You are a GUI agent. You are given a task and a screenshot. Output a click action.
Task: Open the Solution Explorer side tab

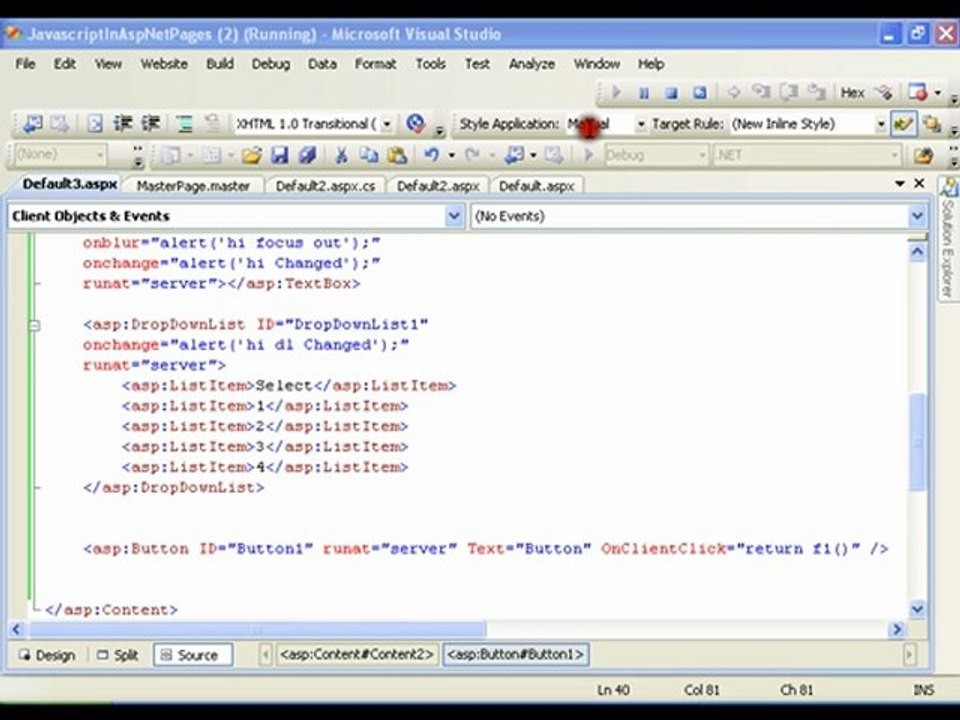[x=948, y=239]
